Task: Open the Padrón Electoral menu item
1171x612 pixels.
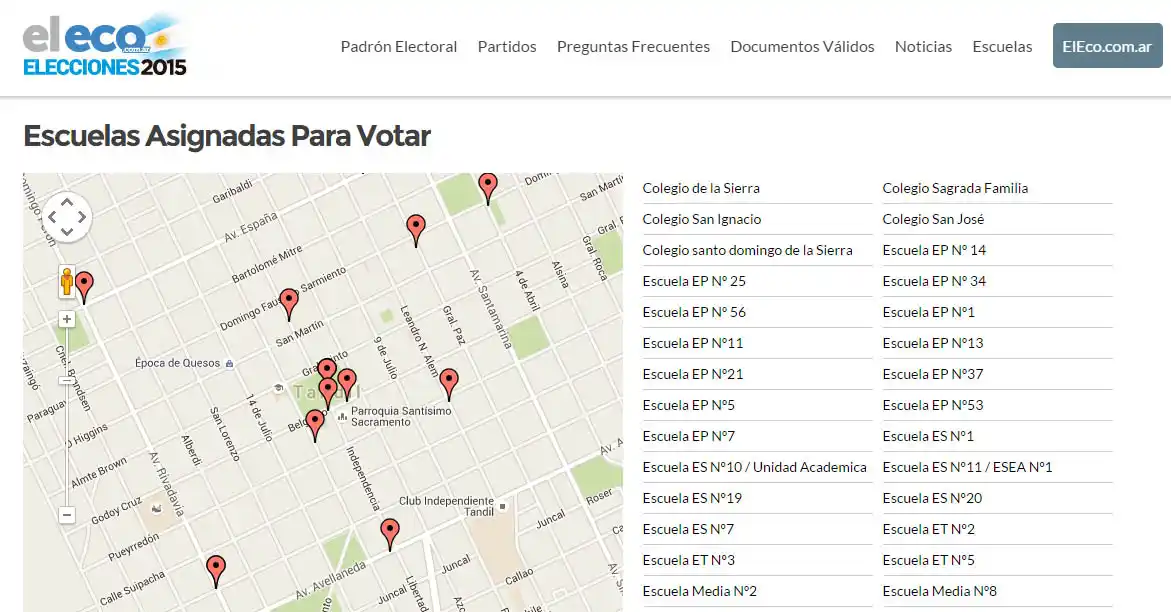Action: pyautogui.click(x=399, y=46)
